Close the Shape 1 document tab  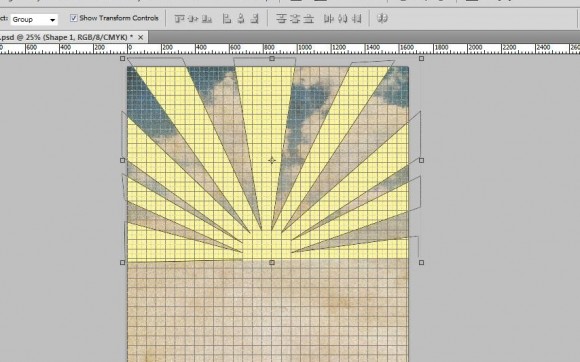(x=141, y=37)
